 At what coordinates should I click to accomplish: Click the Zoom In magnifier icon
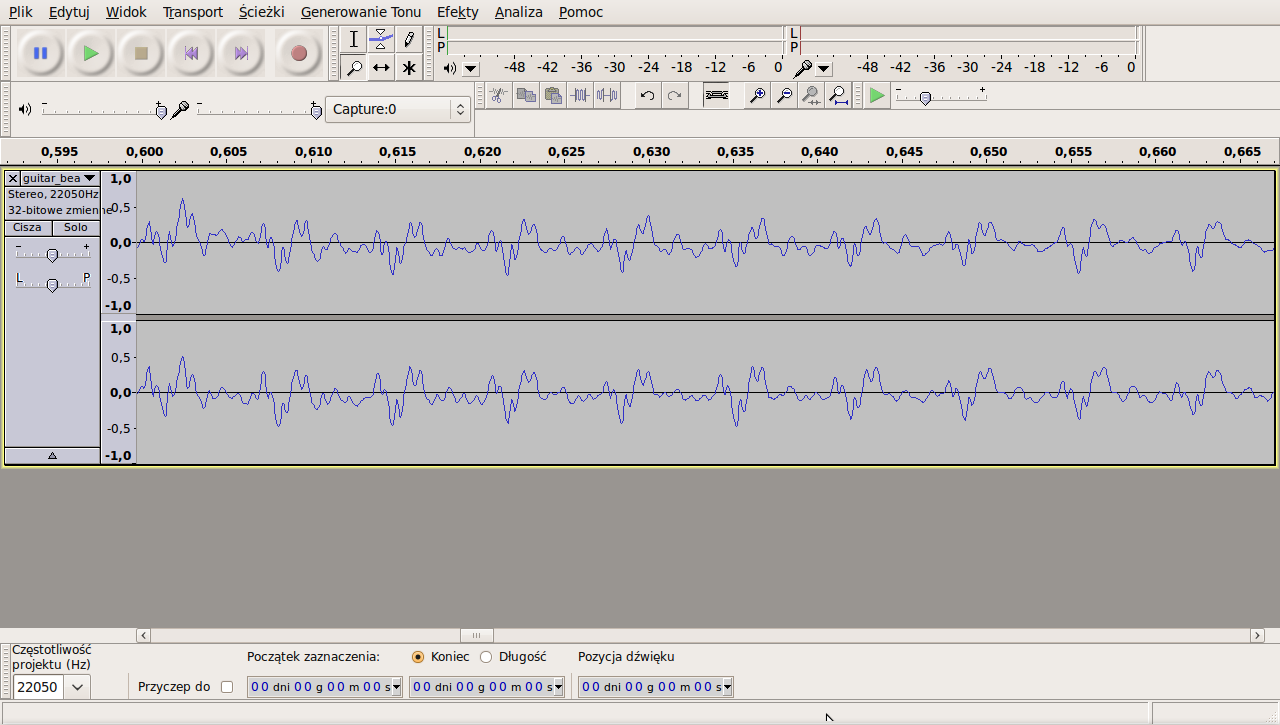click(x=758, y=96)
